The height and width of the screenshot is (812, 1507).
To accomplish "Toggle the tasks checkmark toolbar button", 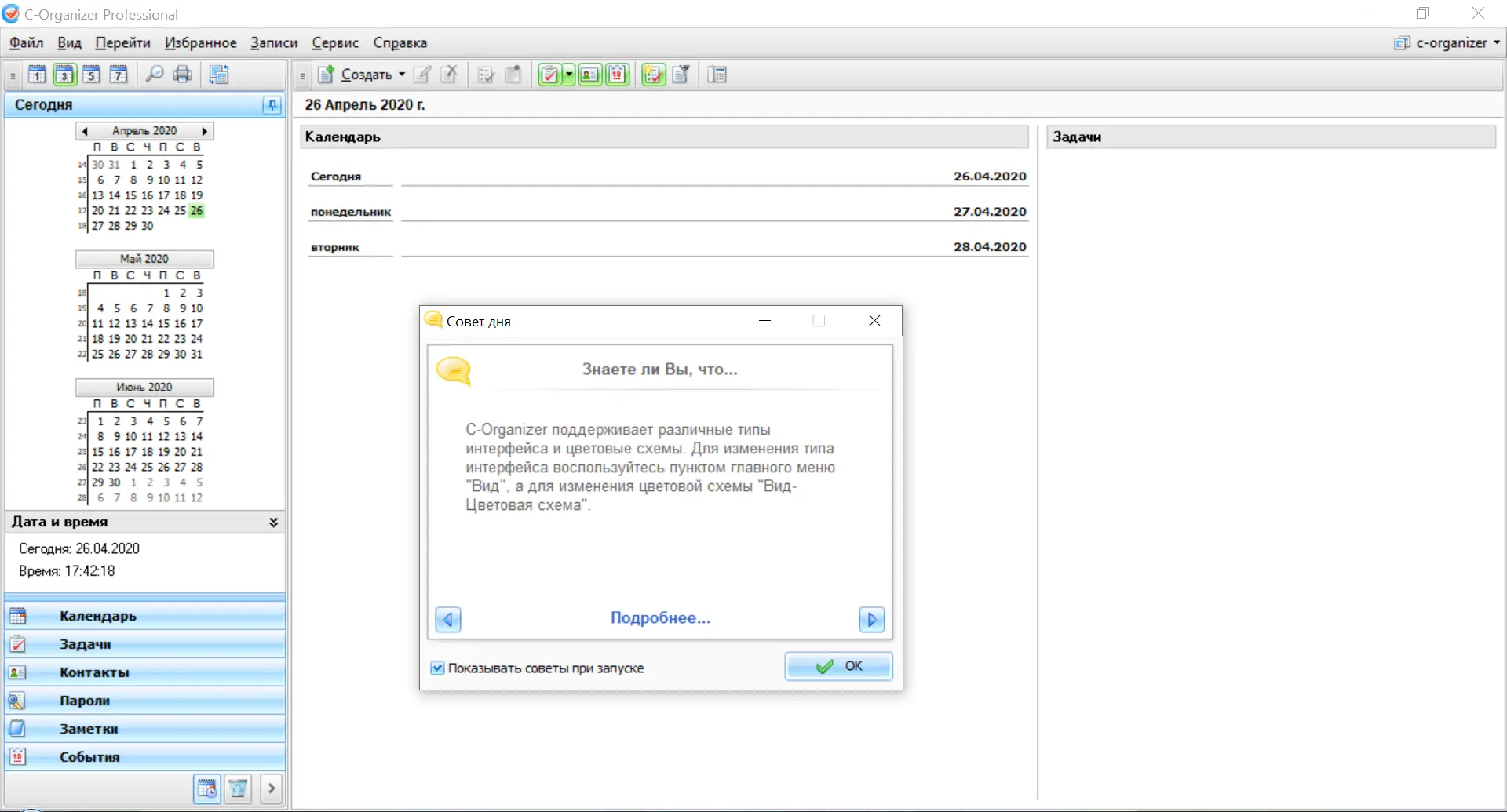I will [x=549, y=75].
